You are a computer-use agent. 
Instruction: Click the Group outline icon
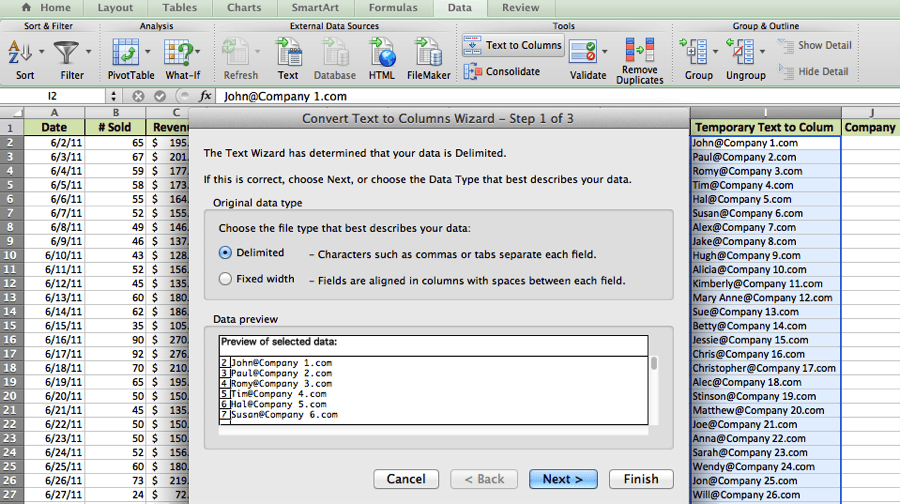pyautogui.click(x=694, y=51)
